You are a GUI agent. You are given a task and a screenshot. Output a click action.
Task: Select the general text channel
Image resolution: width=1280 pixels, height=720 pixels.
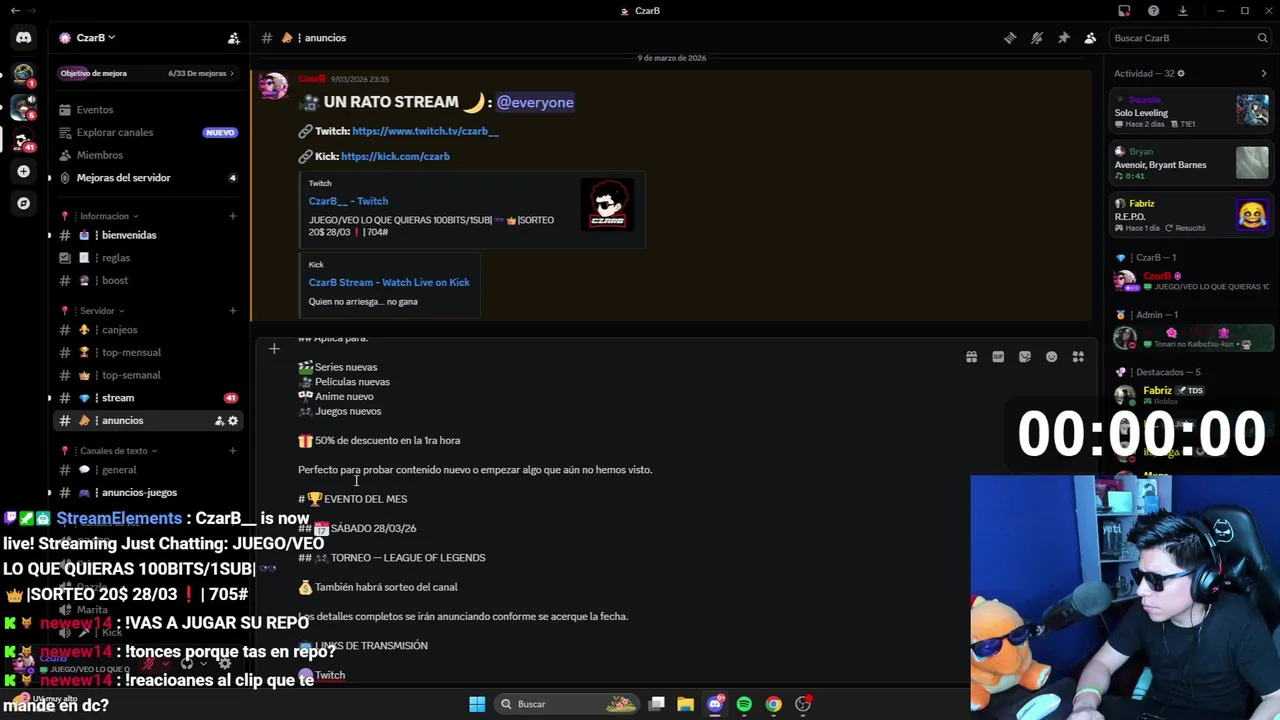146,470
